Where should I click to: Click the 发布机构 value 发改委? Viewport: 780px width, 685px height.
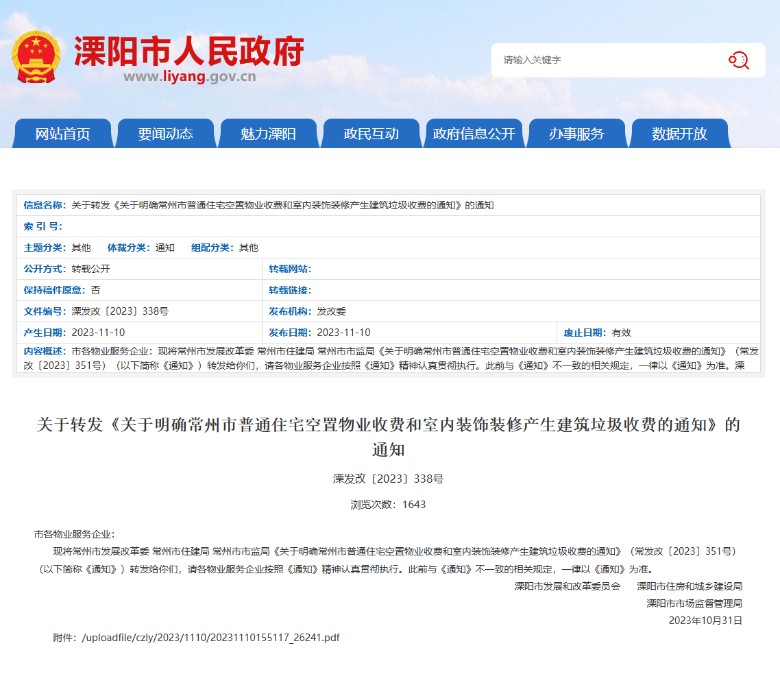coord(331,311)
